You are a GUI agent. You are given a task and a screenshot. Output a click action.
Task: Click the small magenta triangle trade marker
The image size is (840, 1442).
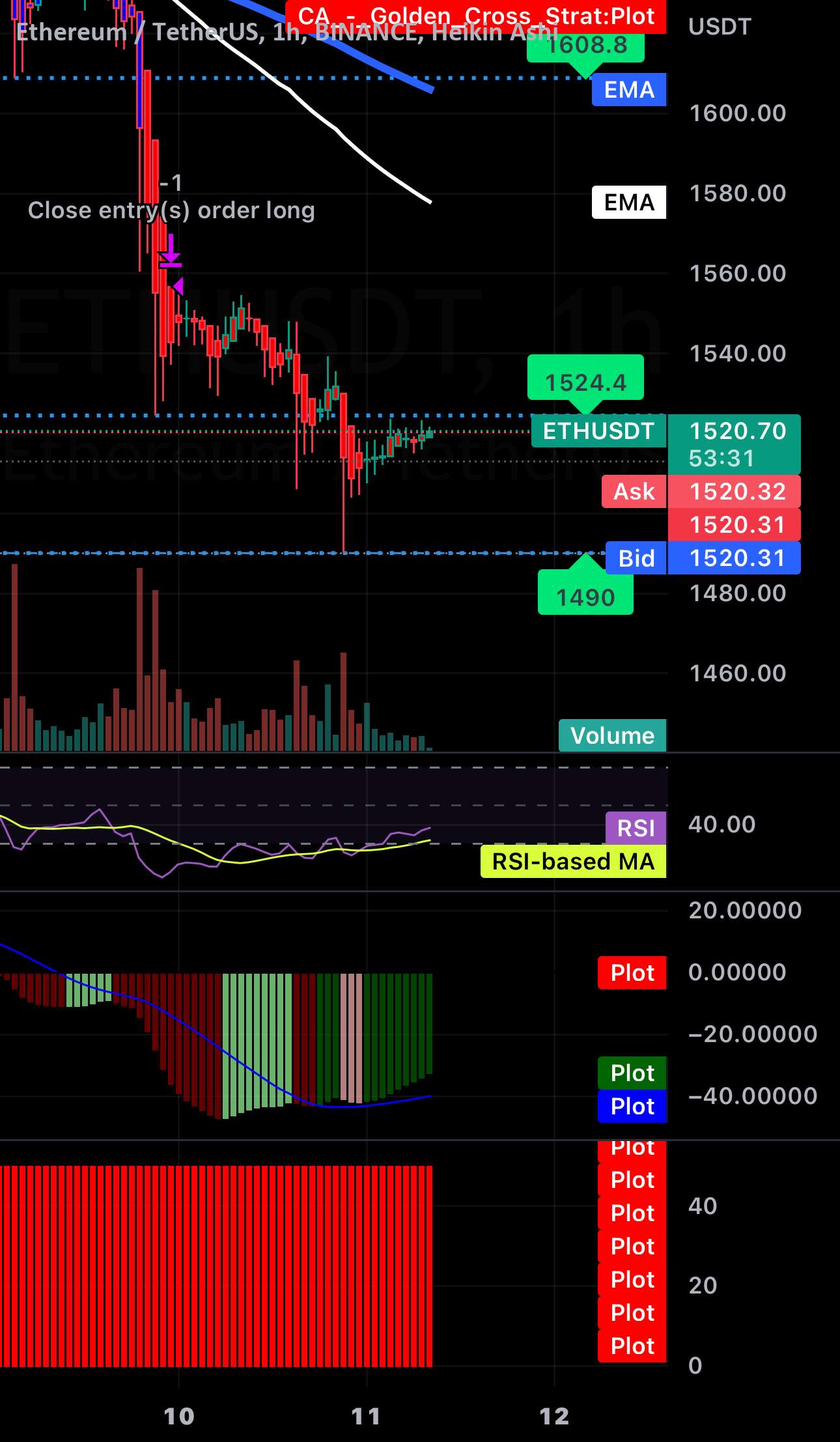tap(178, 286)
